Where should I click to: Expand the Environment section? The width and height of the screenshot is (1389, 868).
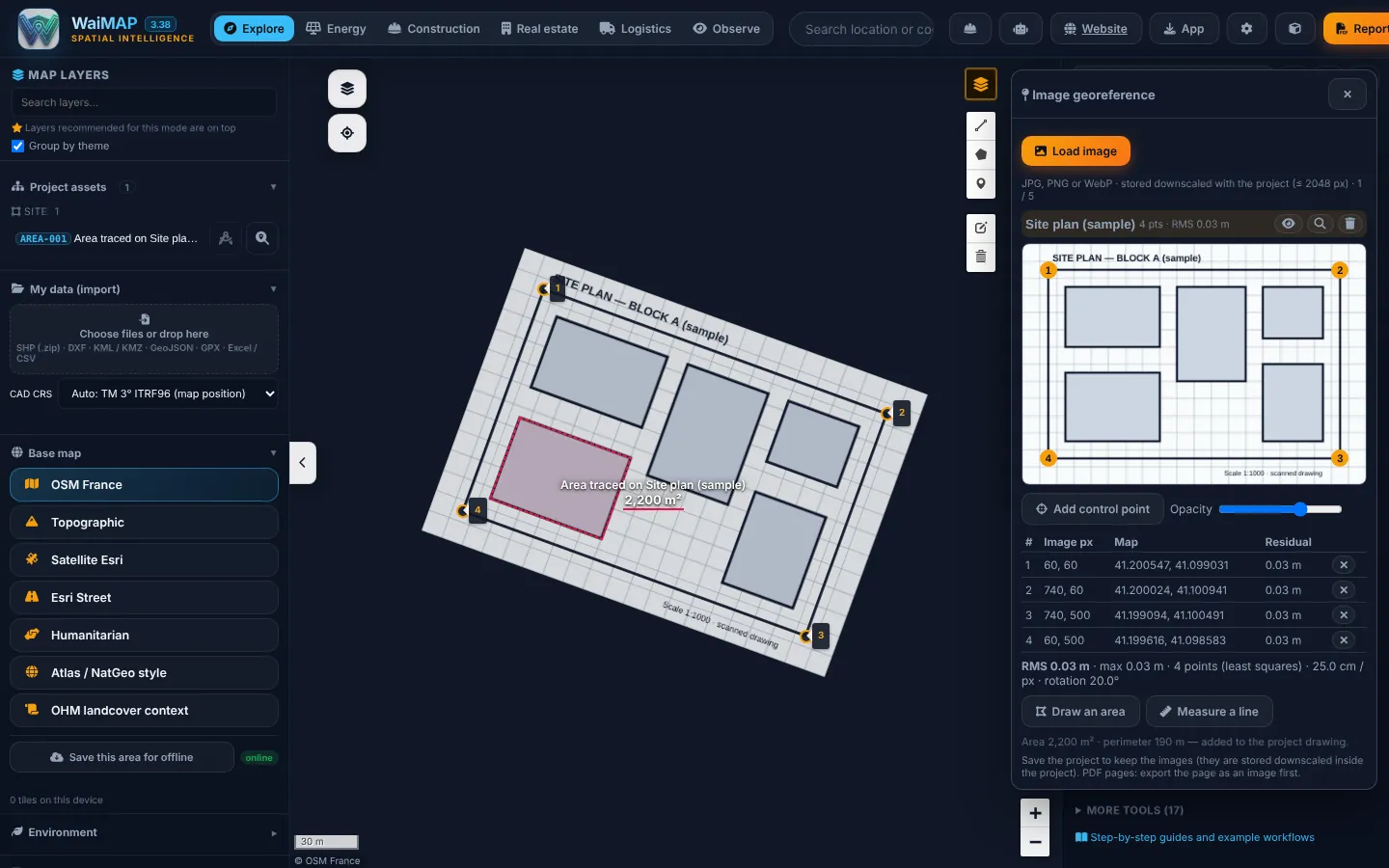(144, 832)
